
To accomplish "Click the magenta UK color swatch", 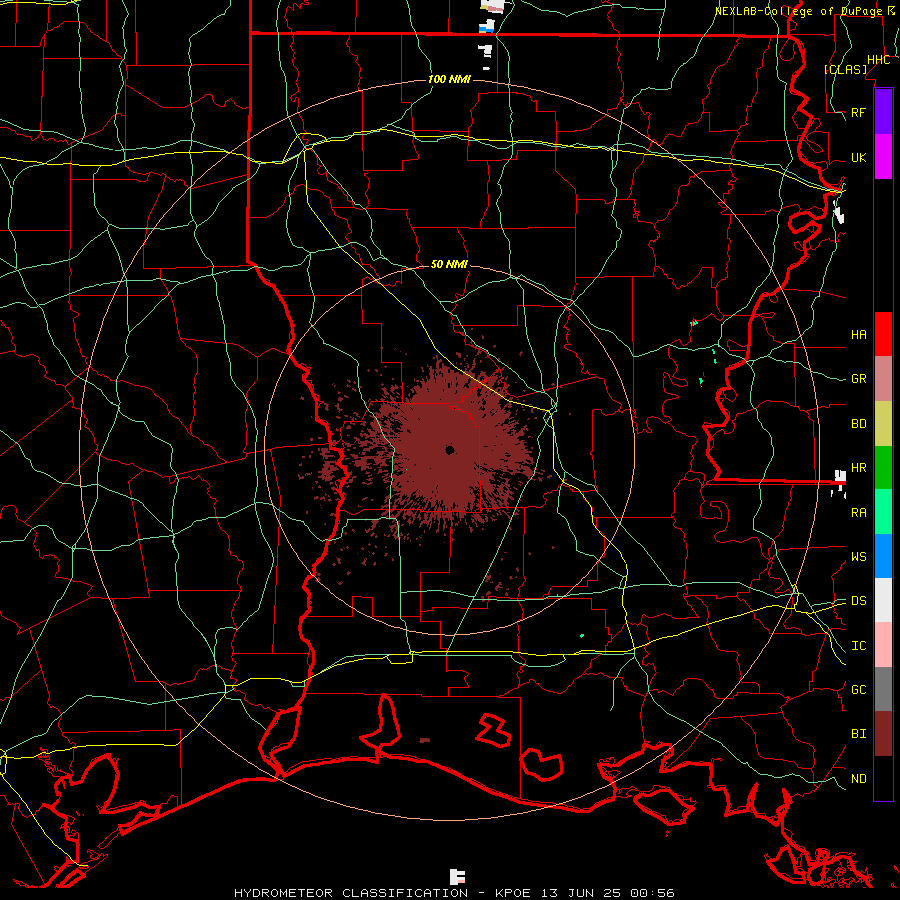I will pyautogui.click(x=883, y=157).
